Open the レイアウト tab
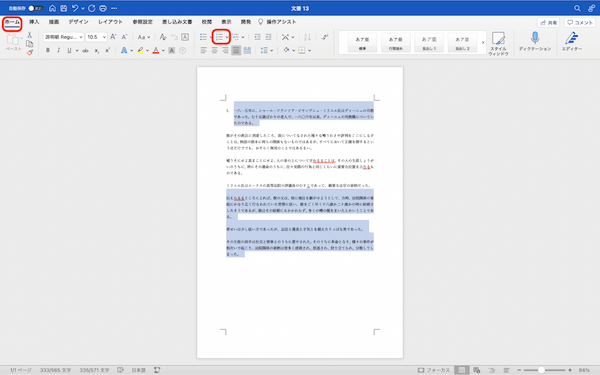 click(x=110, y=22)
